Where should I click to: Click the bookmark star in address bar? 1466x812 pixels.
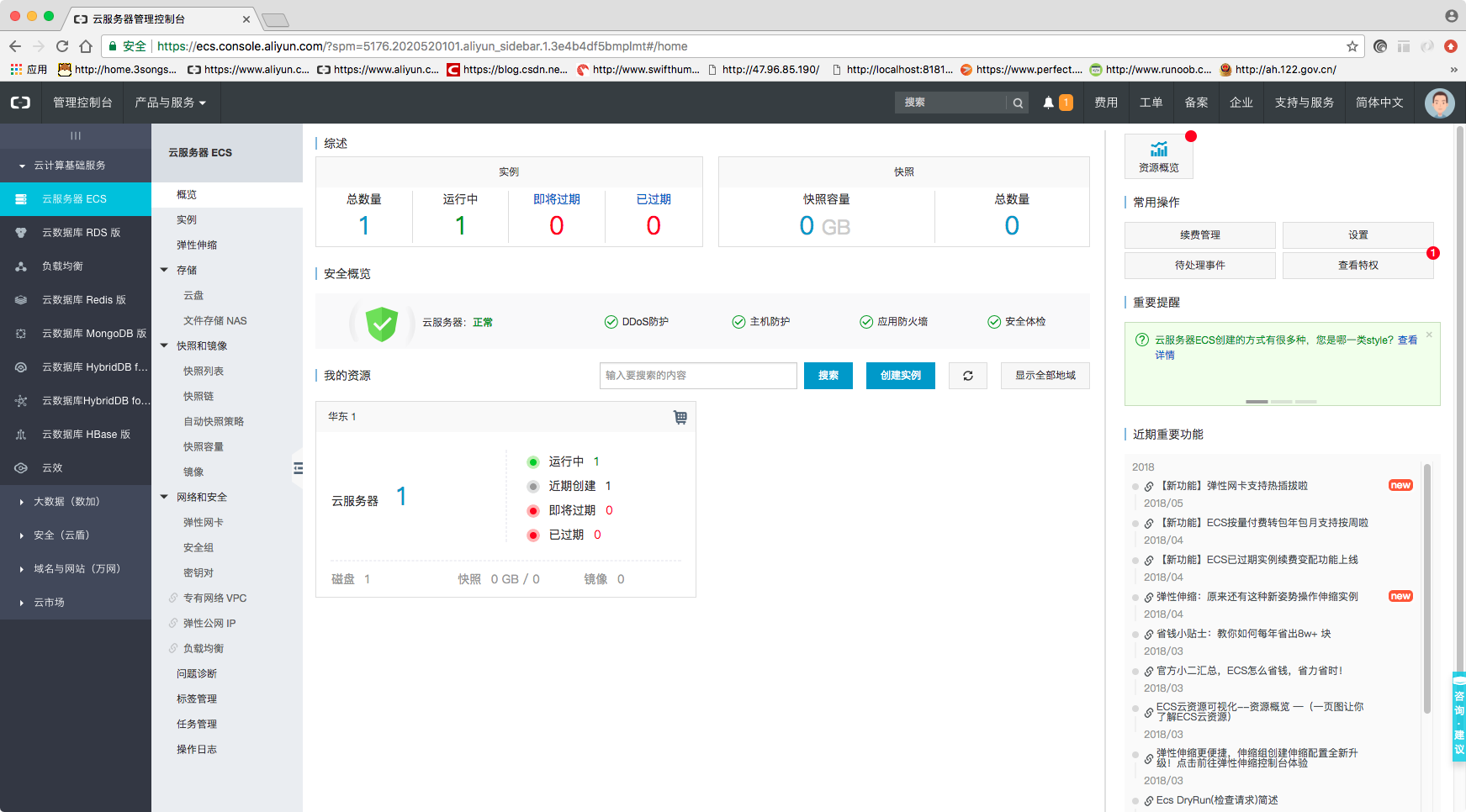click(1352, 46)
